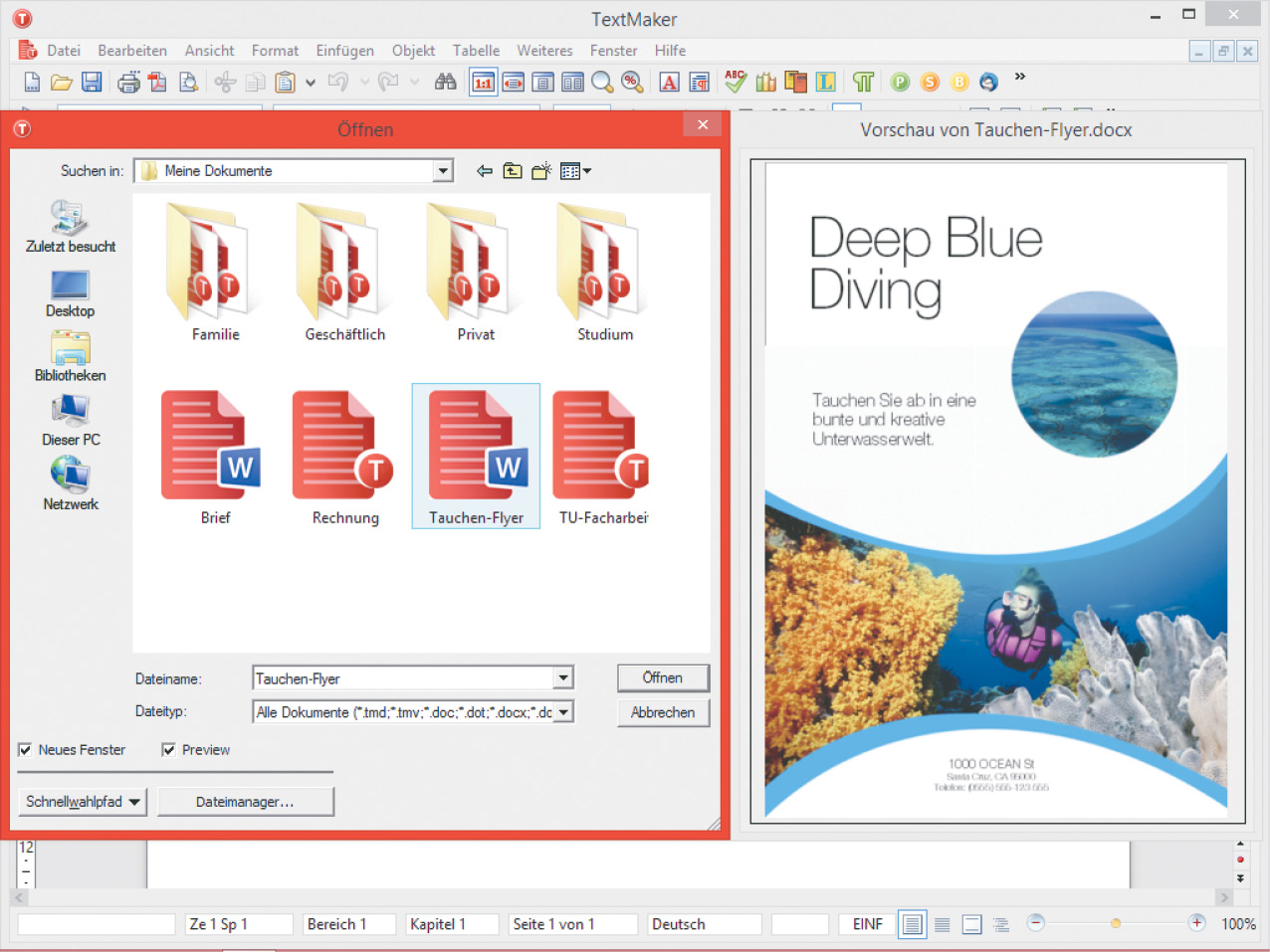
Task: Create new folder icon in dialog
Action: pyautogui.click(x=541, y=171)
